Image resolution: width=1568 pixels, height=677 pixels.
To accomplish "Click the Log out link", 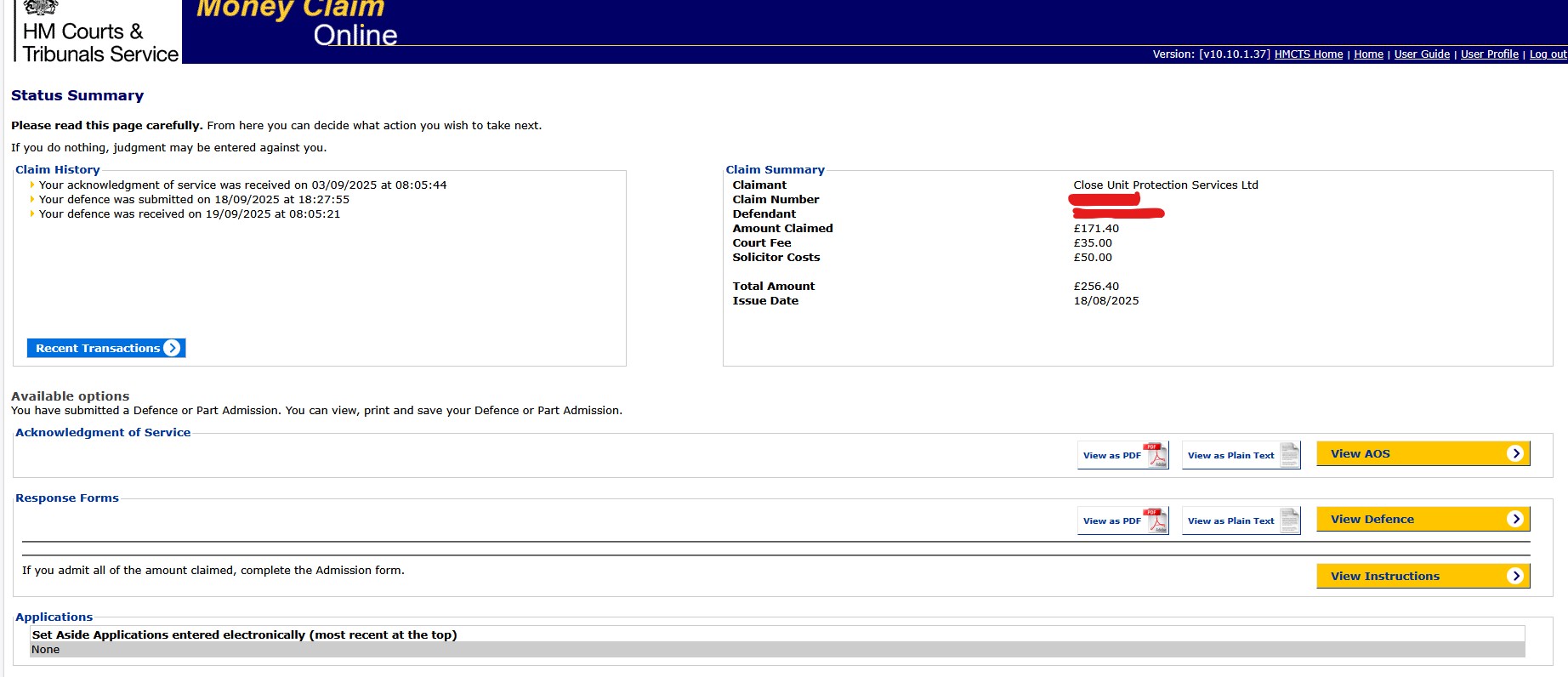I will [x=1548, y=54].
